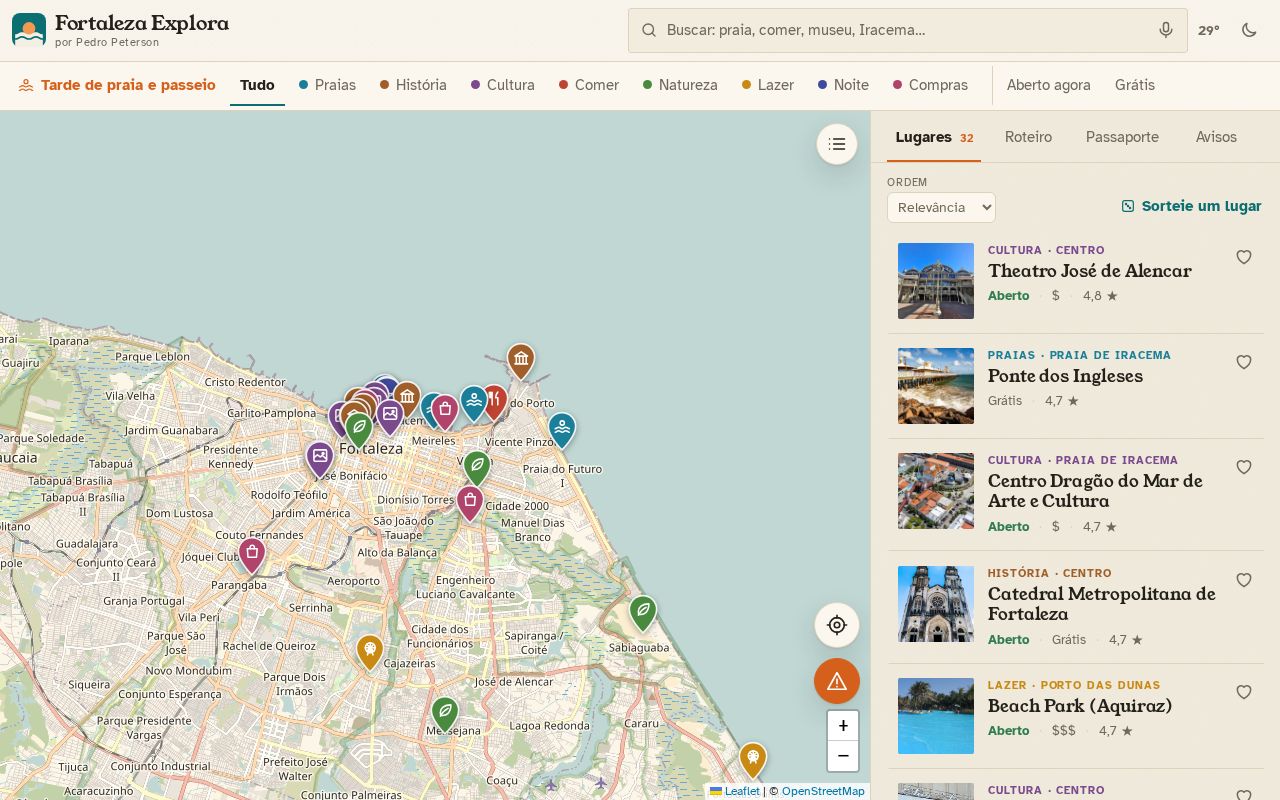Zoom in on the map
The height and width of the screenshot is (800, 1280).
click(x=843, y=726)
